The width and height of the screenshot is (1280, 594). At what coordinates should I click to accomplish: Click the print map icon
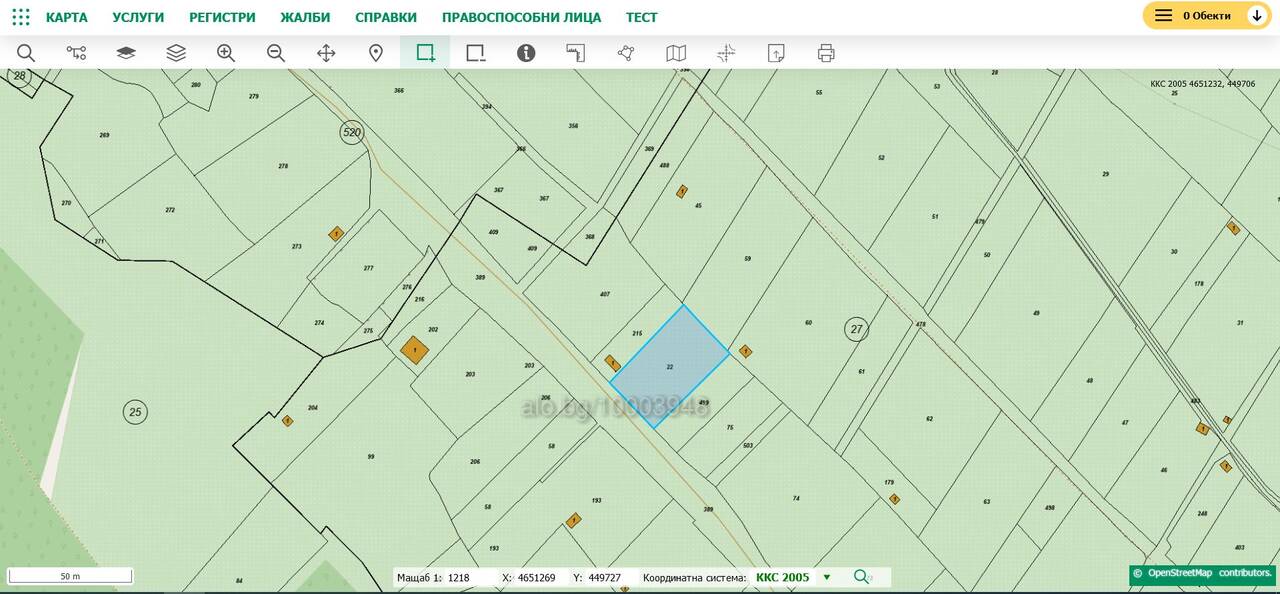(x=826, y=53)
